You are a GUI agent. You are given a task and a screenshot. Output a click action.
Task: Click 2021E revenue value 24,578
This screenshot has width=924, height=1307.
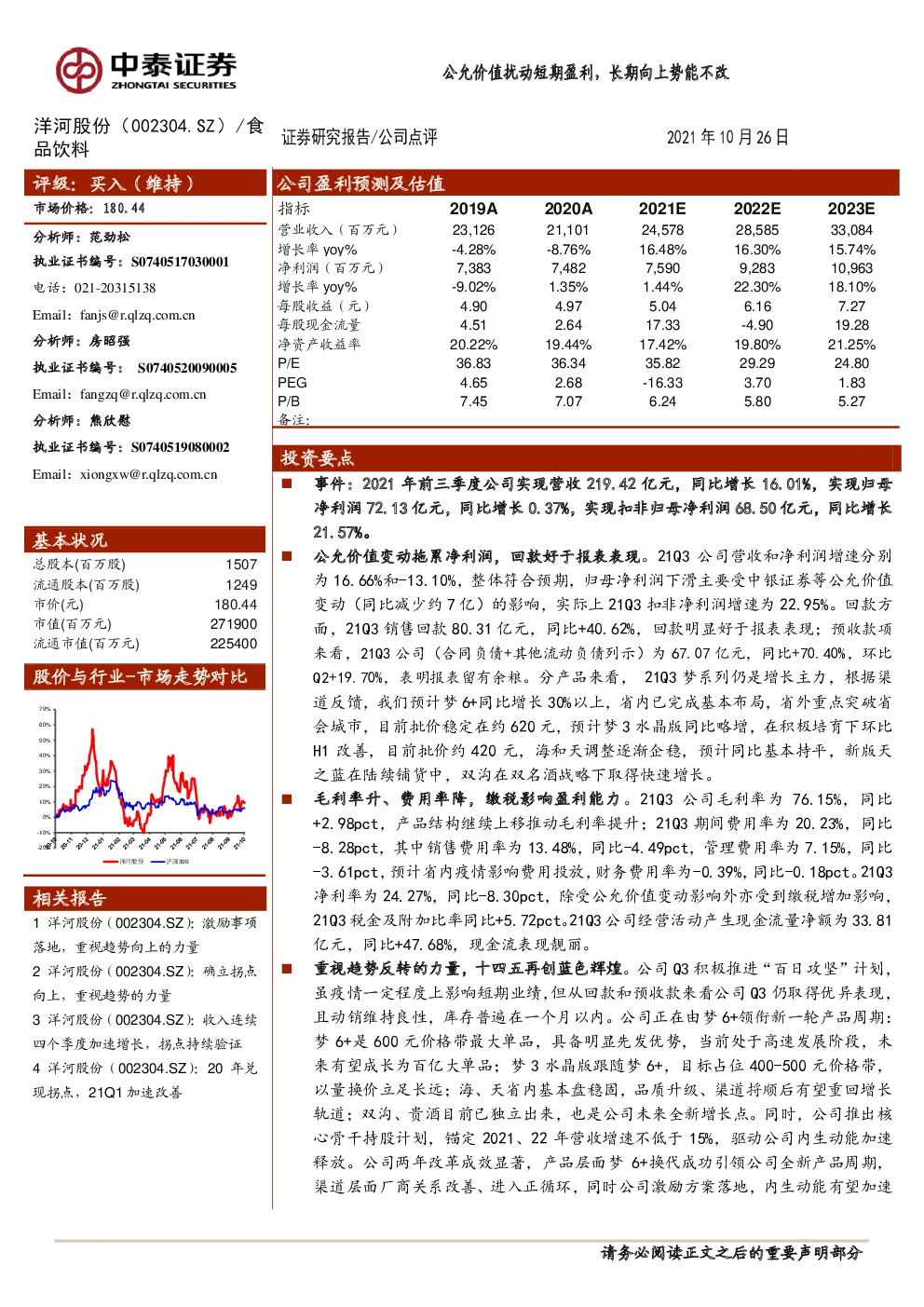662,230
